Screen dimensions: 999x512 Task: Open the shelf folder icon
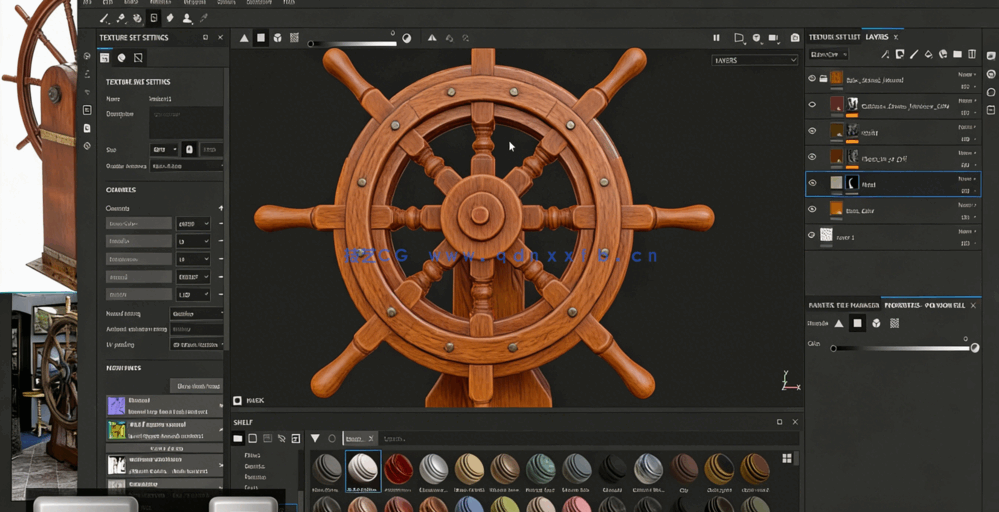click(x=238, y=438)
